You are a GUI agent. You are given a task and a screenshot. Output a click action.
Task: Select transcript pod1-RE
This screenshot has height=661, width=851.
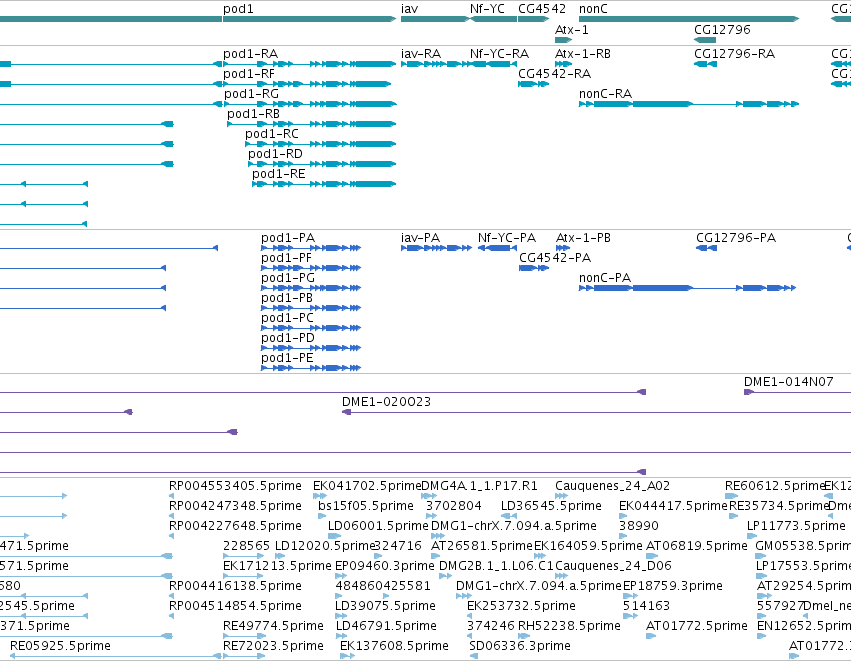[324, 185]
